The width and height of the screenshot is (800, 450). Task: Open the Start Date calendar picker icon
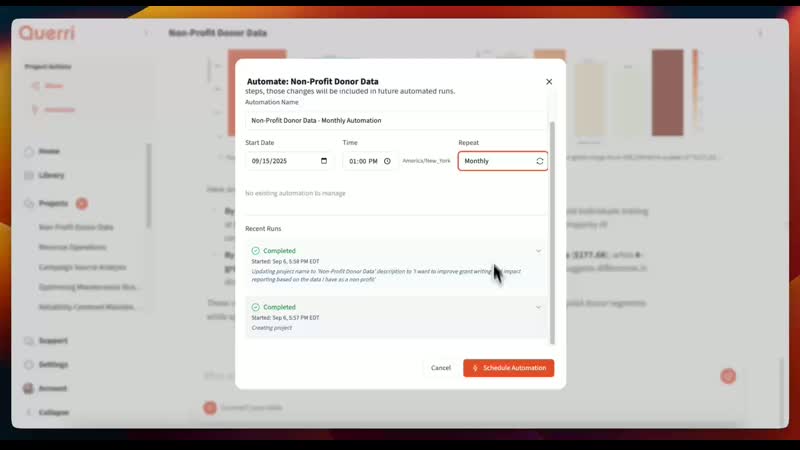324,161
